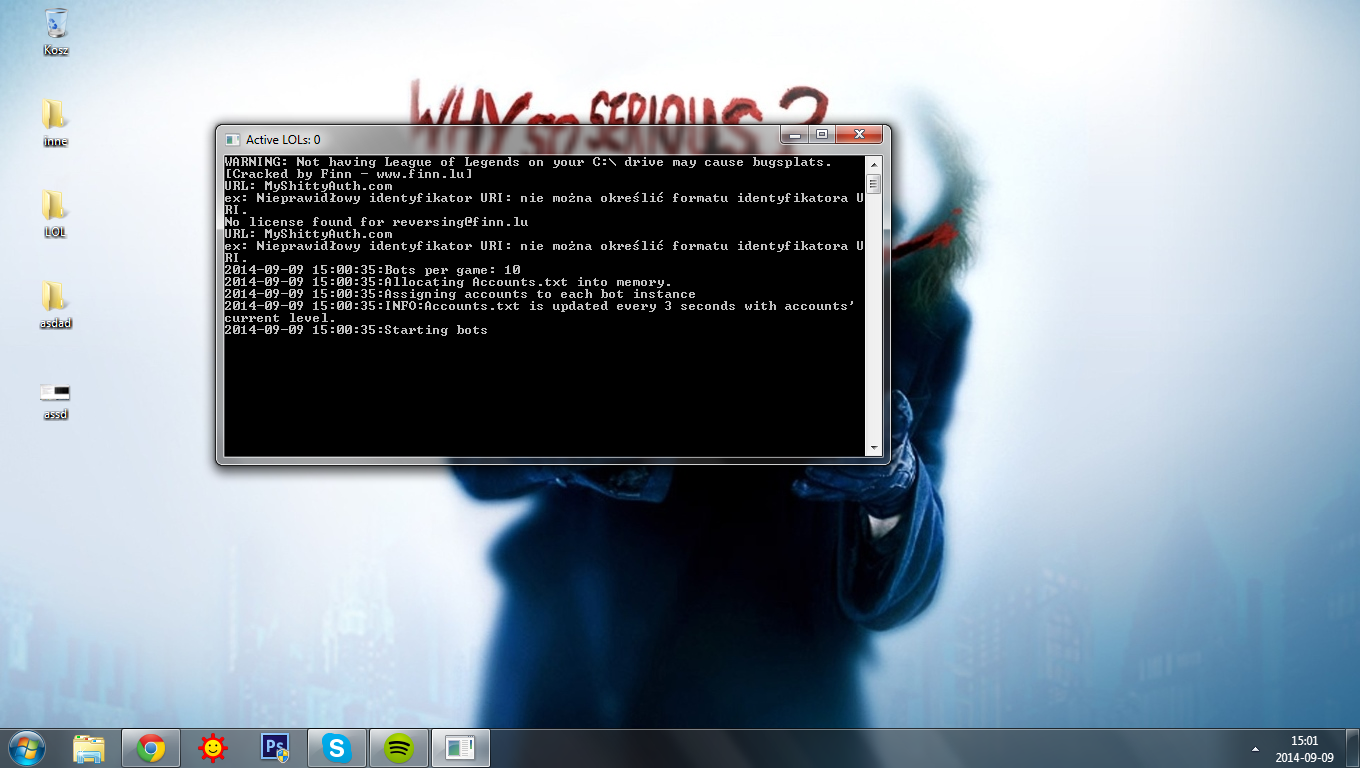
Task: Open the Windows Start menu orb
Action: (26, 747)
